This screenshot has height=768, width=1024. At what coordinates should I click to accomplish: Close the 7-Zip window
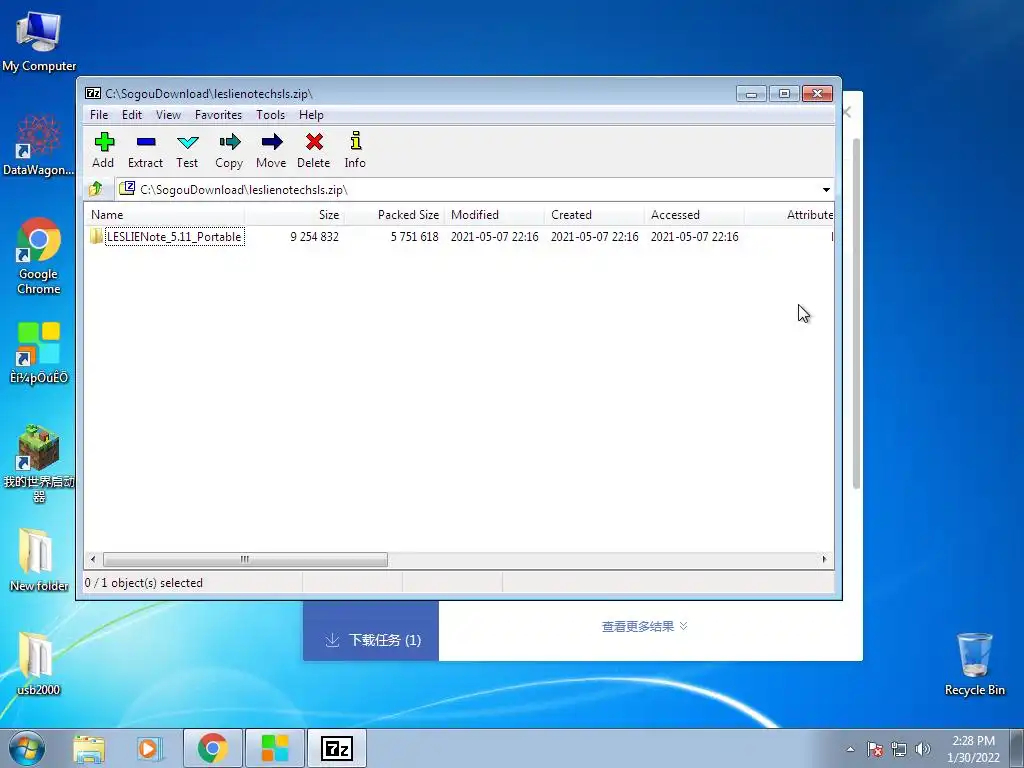point(817,94)
